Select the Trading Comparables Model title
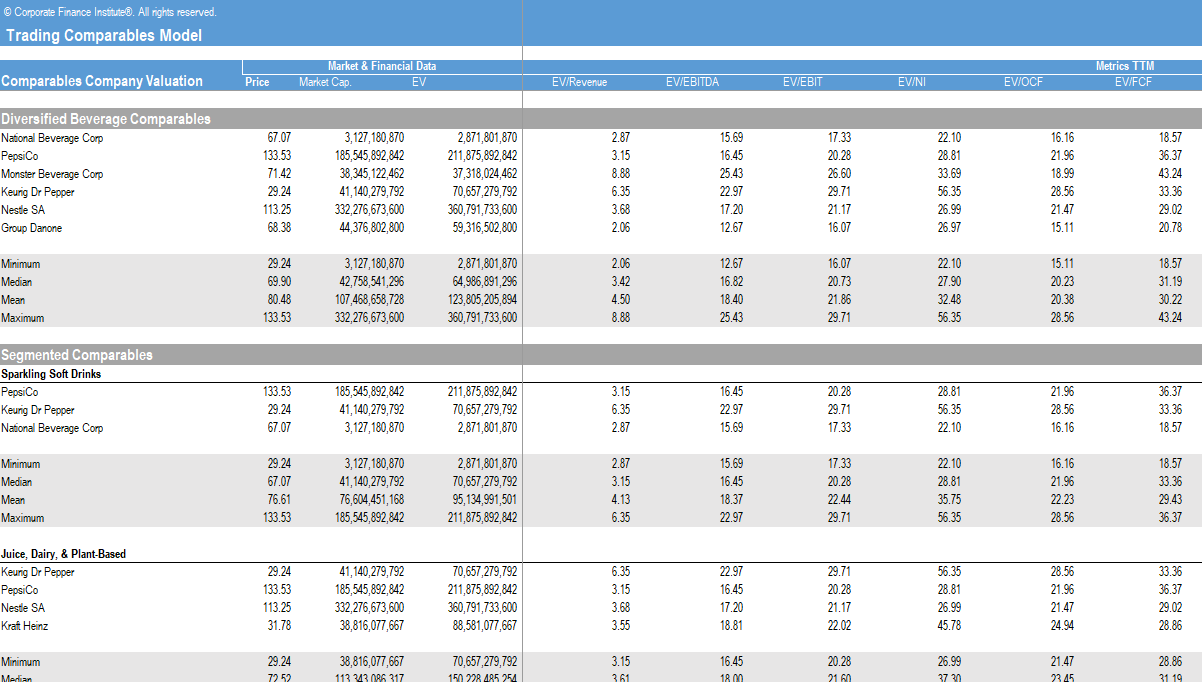Image resolution: width=1202 pixels, height=682 pixels. point(103,36)
